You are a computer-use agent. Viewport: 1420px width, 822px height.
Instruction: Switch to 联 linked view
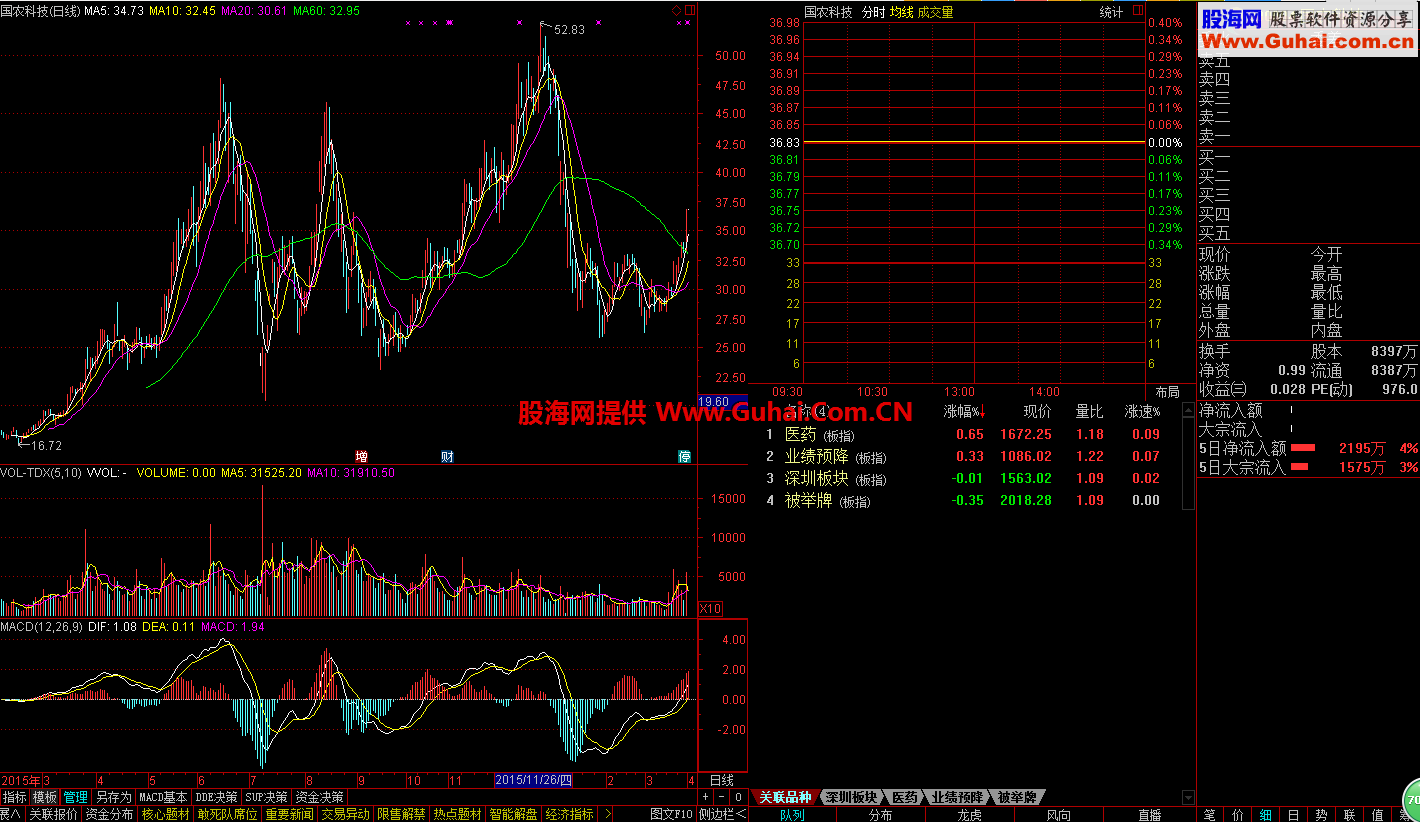pos(1350,814)
